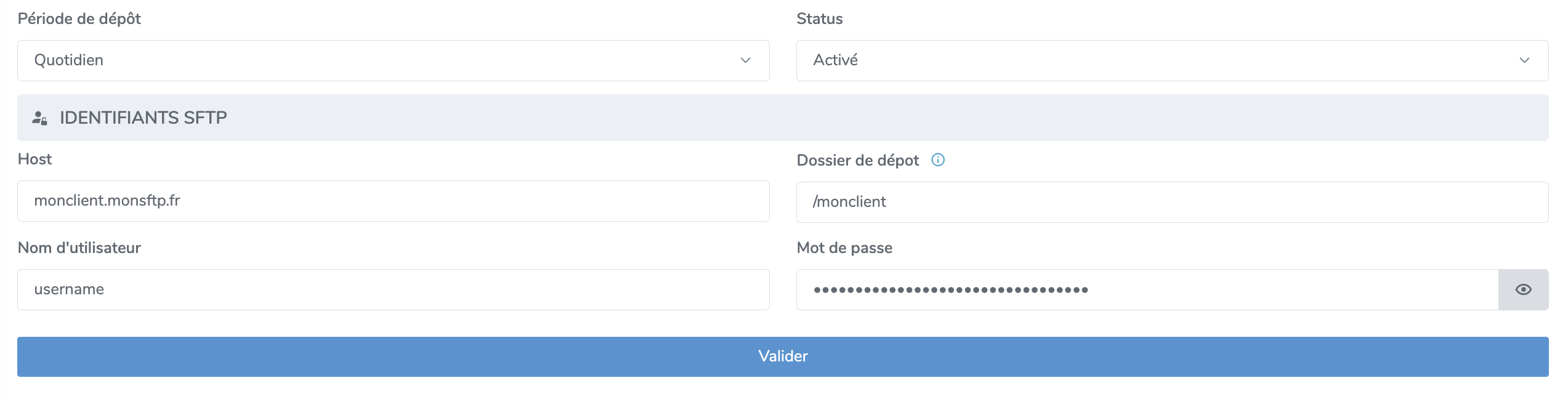Click the chevron arrow on Activé select
This screenshot has height=399, width=1568.
(x=1524, y=60)
